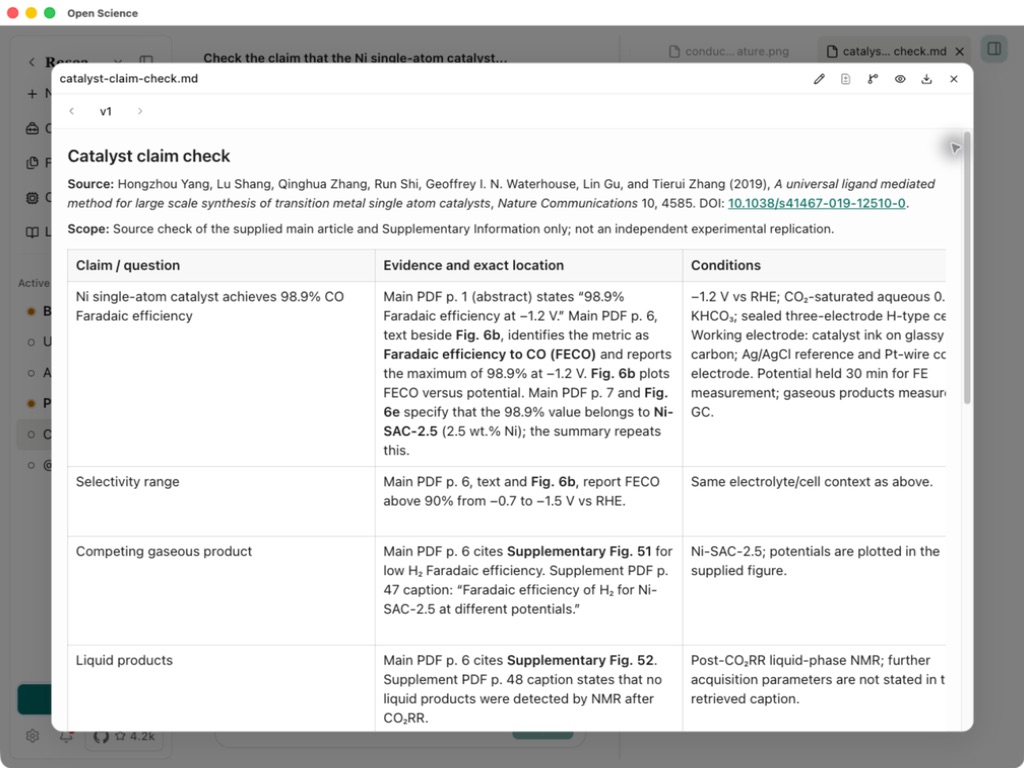Go to the next version arrow

coord(140,111)
